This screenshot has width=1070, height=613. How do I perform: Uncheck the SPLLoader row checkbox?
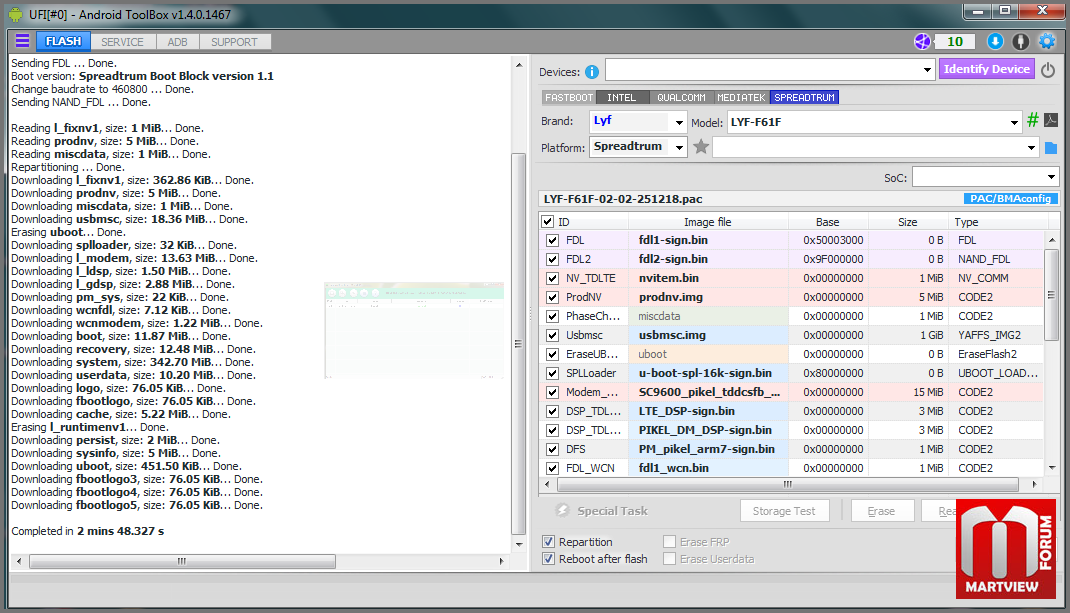pos(552,373)
